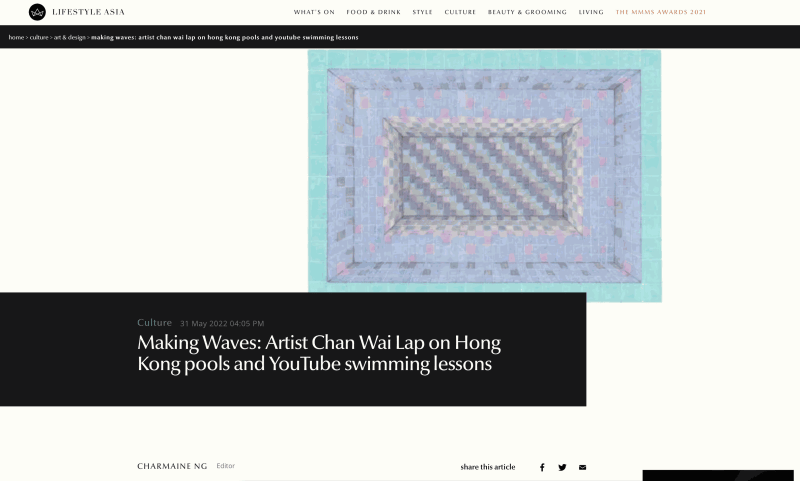Open the What's On menu
This screenshot has width=800, height=481.
click(x=314, y=12)
